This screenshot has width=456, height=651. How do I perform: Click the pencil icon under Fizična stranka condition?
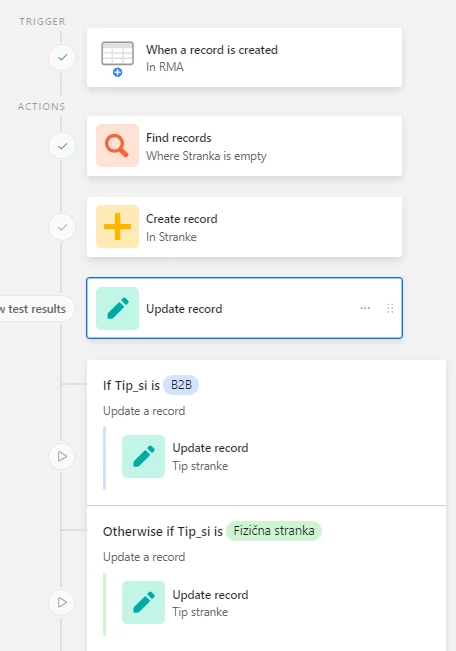(x=143, y=602)
